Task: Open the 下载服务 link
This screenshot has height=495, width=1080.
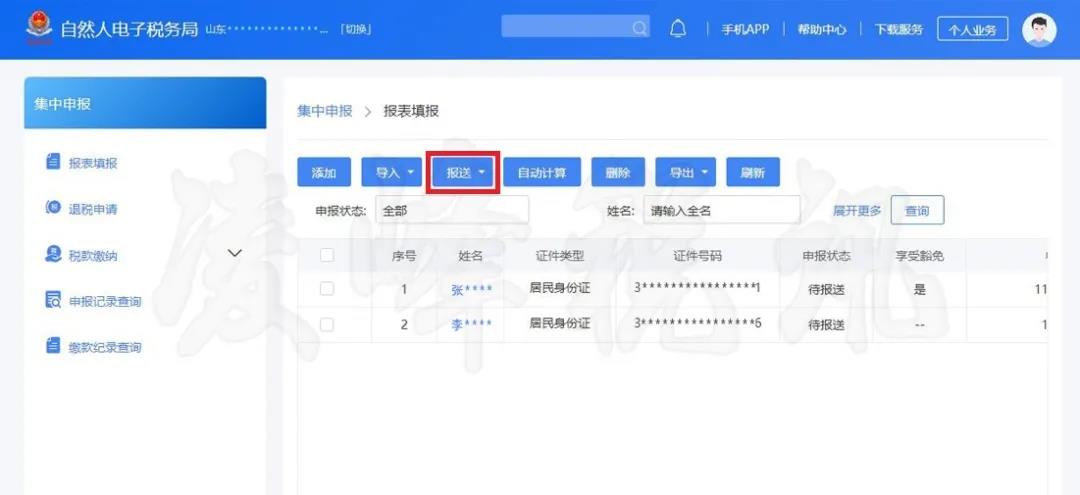Action: pos(899,30)
